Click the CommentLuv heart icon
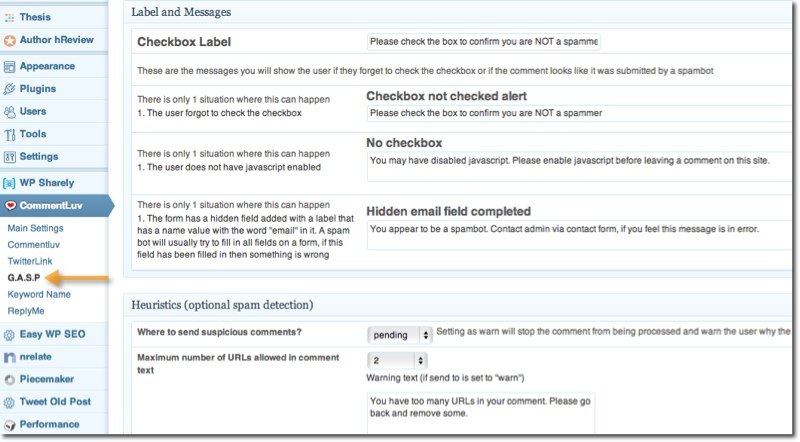Viewport: 800px width, 442px height. point(10,206)
